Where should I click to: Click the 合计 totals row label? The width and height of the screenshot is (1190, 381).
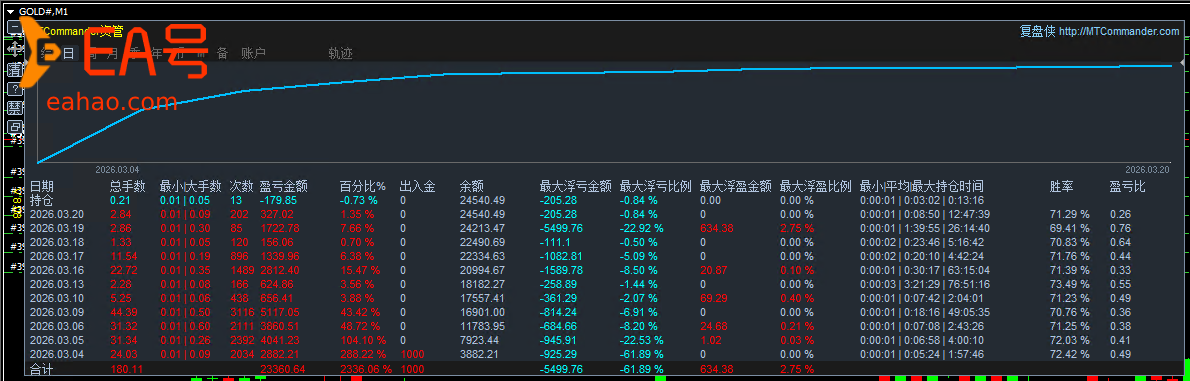pyautogui.click(x=42, y=369)
